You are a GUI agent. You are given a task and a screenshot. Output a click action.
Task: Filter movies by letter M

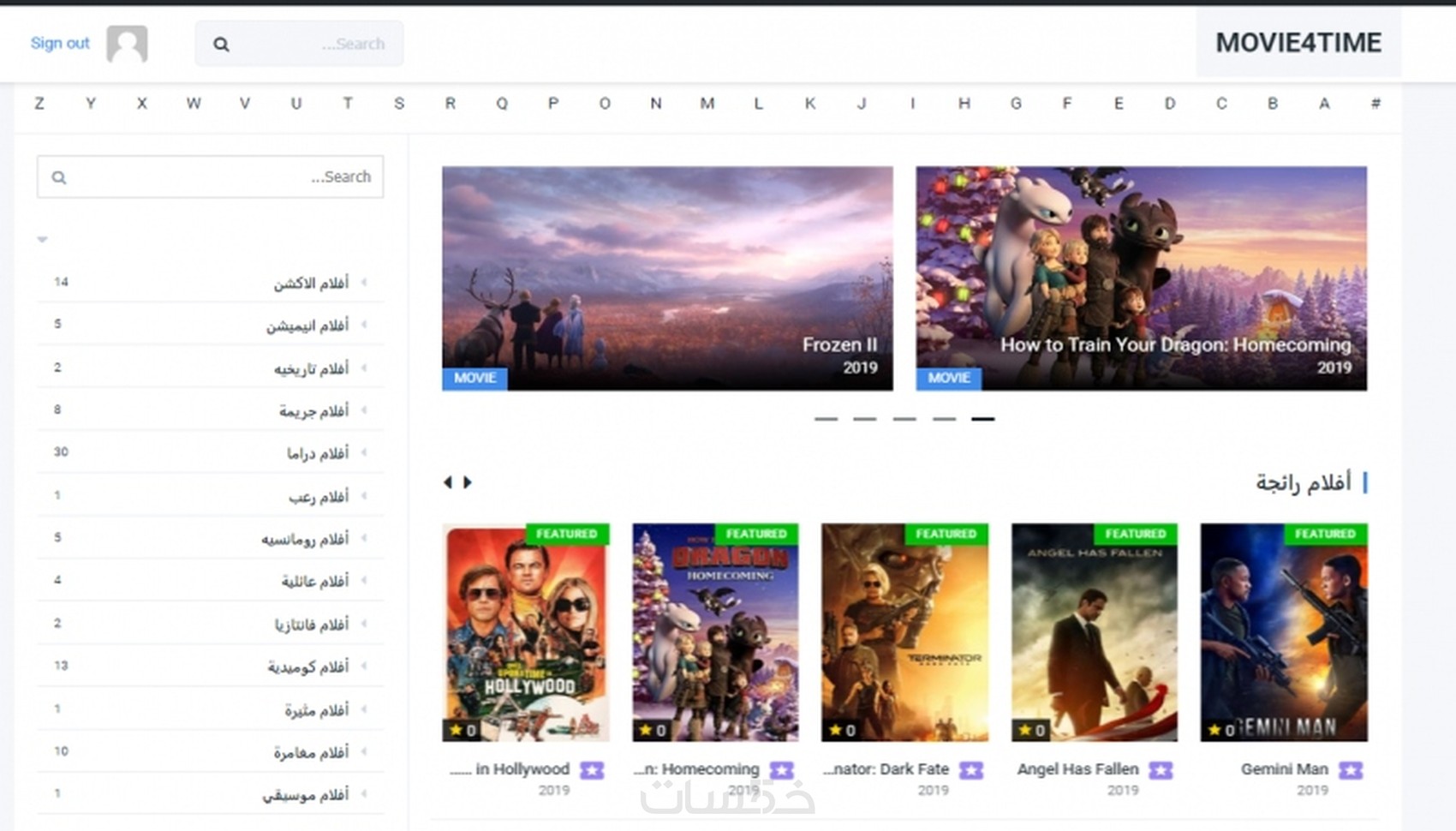(x=707, y=104)
